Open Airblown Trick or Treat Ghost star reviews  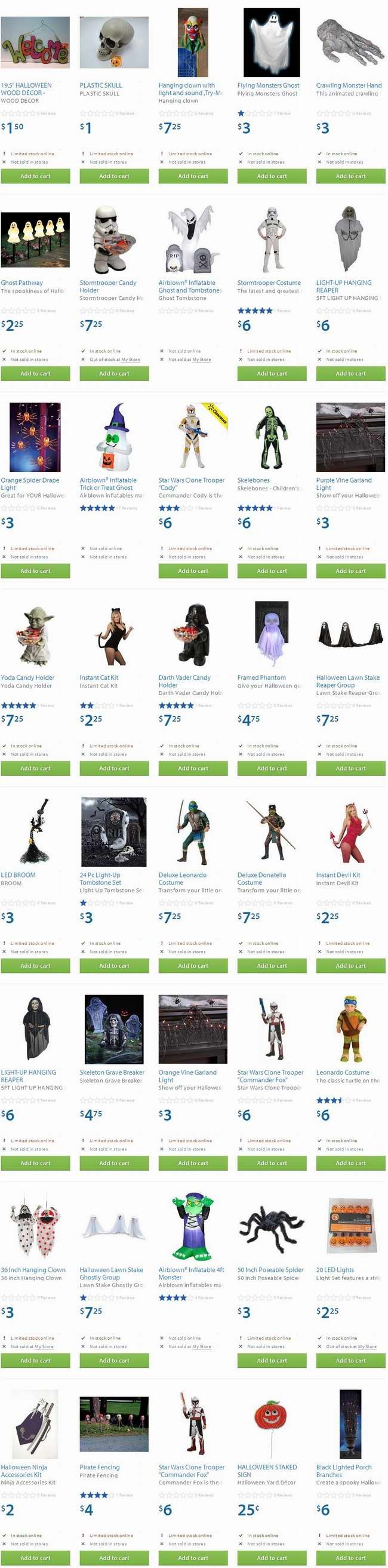pyautogui.click(x=97, y=508)
